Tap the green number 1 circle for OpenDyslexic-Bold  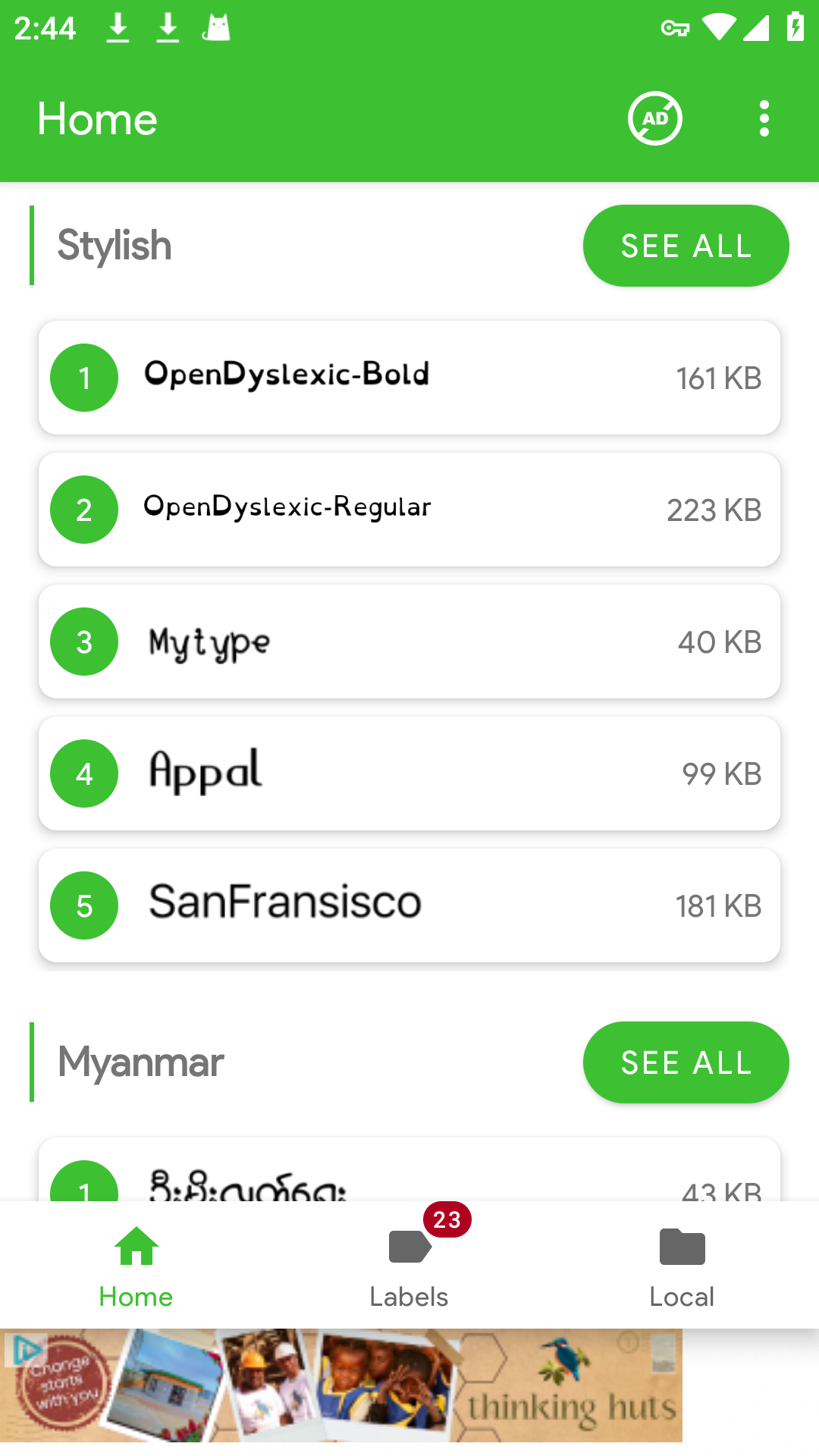[84, 378]
